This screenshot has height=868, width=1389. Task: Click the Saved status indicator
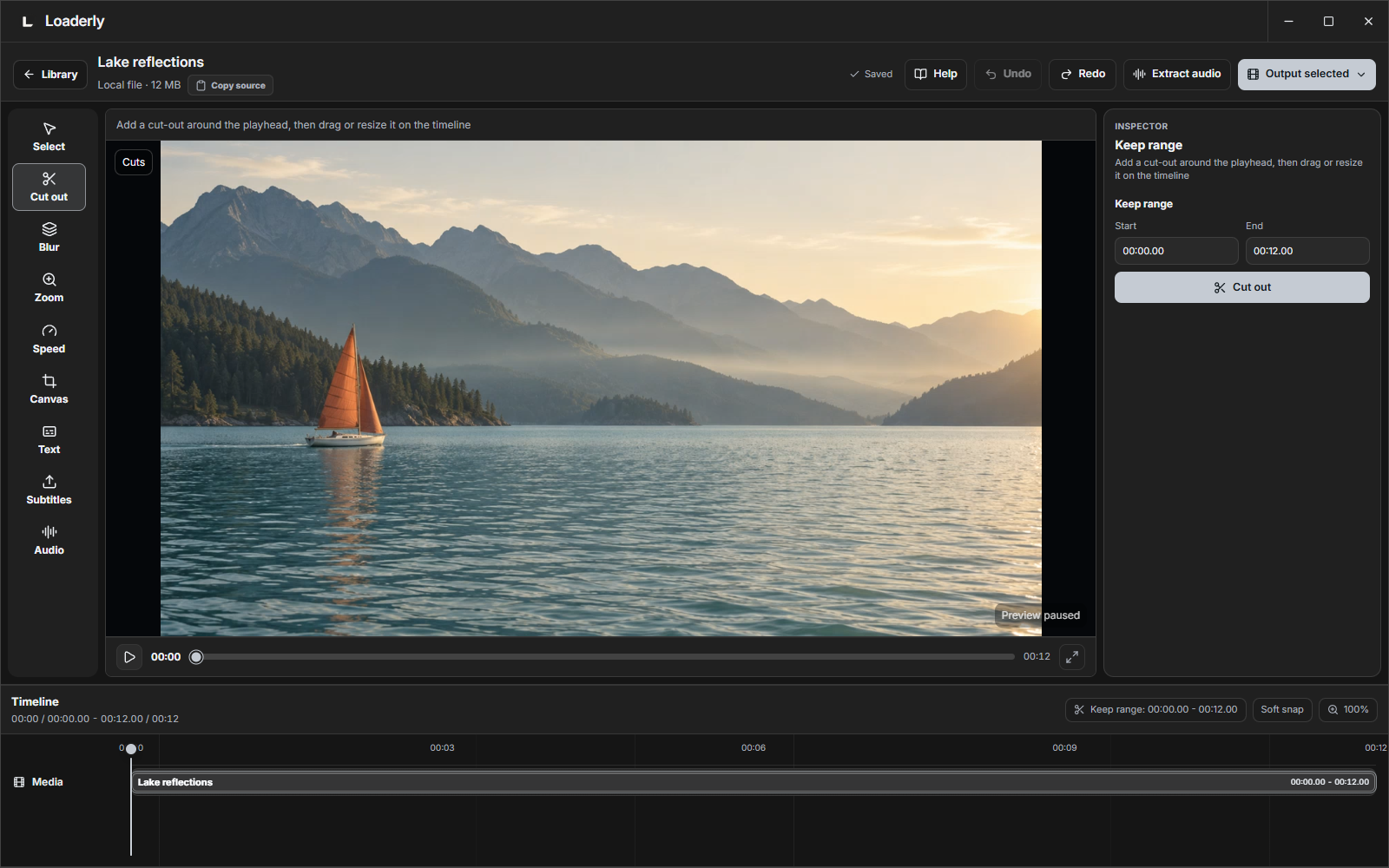tap(871, 74)
